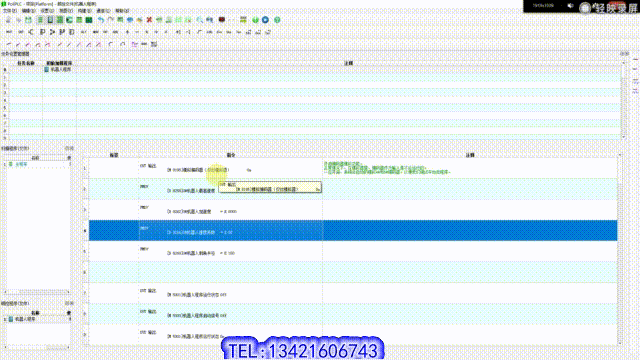Click down arrow of top task table scrollbar
The width and height of the screenshot is (640, 360).
[x=623, y=137]
